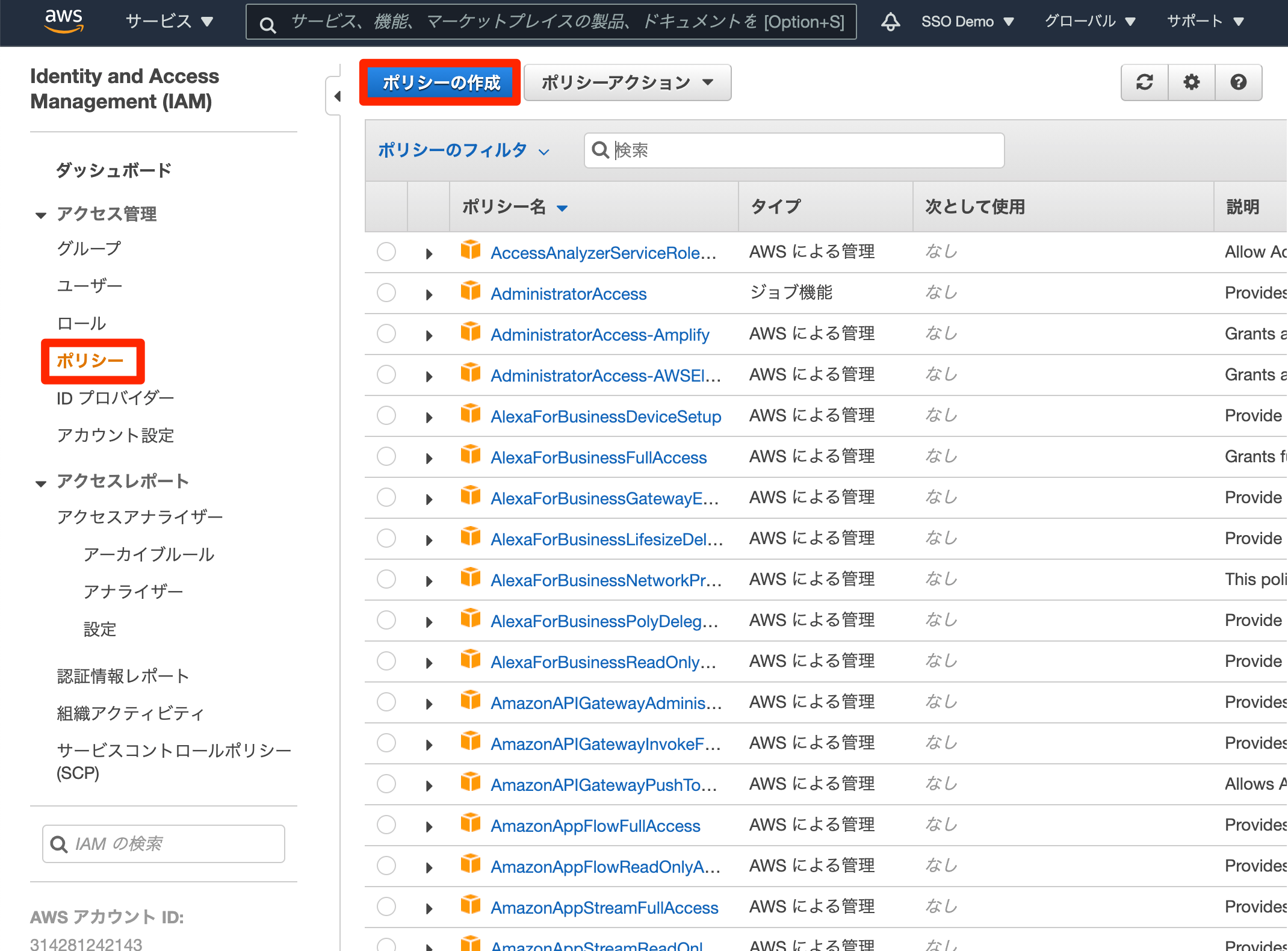
Task: Select the AmazonAPIGatewayAdminis radio button
Action: (386, 702)
